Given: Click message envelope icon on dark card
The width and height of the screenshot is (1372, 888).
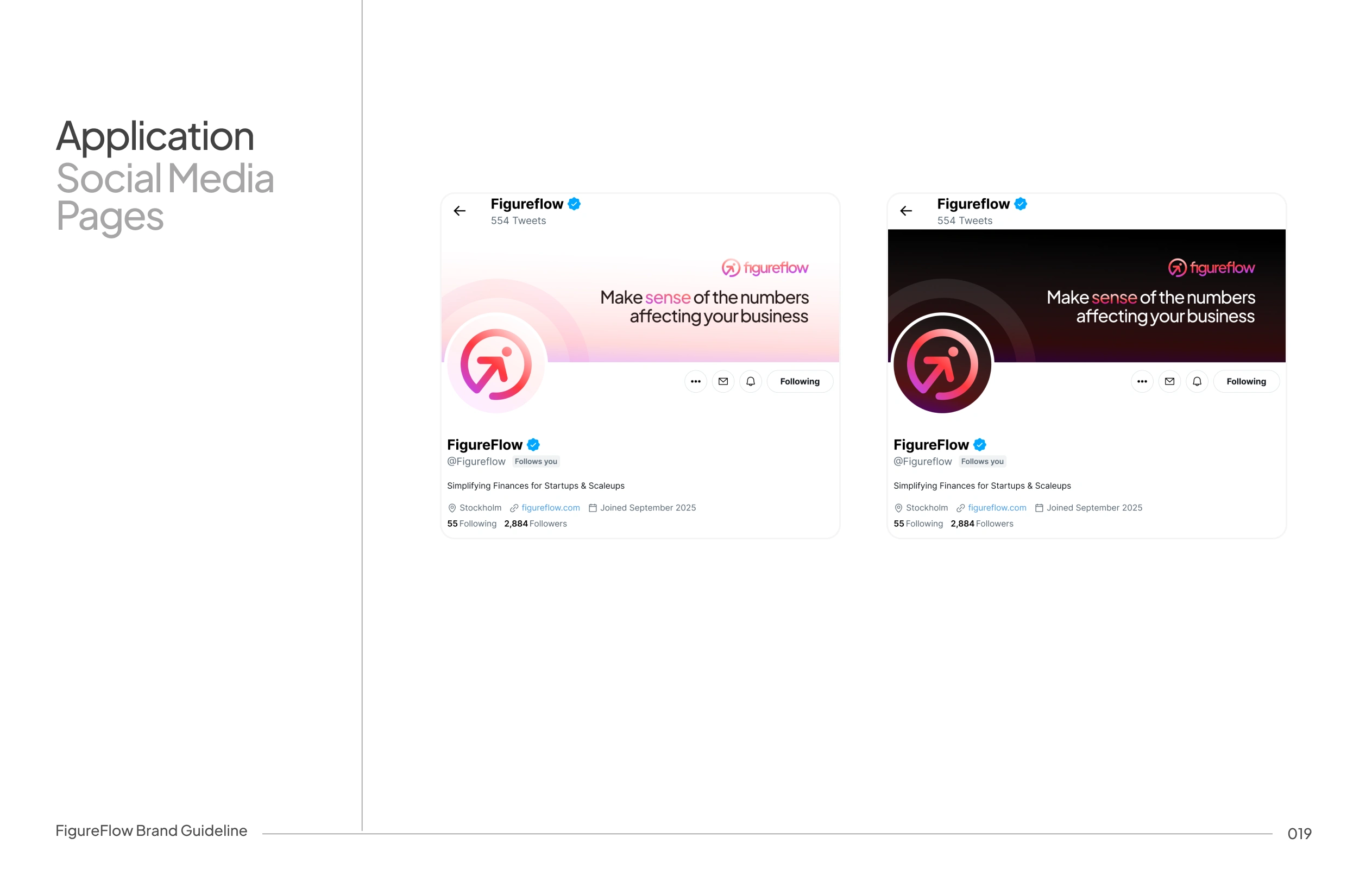Looking at the screenshot, I should point(1169,382).
